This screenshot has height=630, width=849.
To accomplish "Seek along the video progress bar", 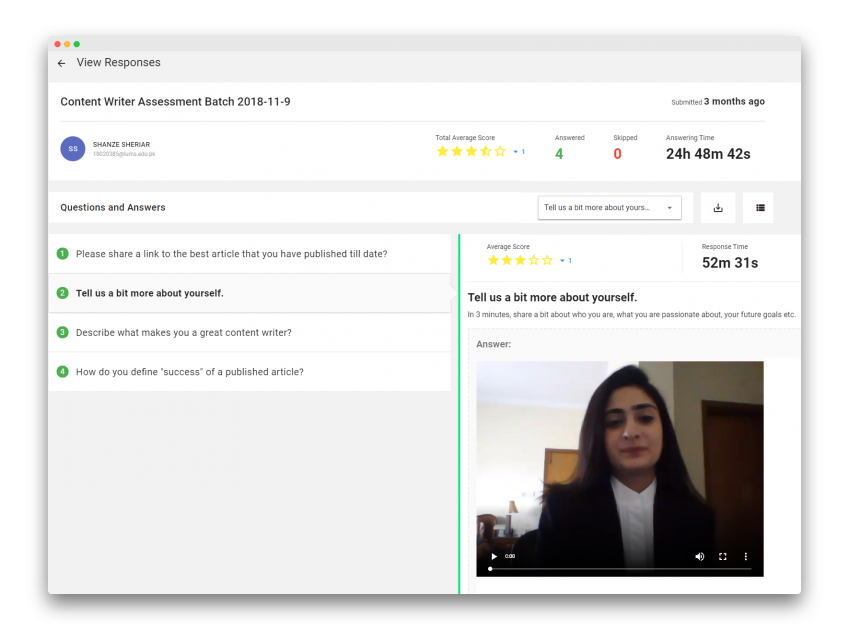I will [620, 568].
